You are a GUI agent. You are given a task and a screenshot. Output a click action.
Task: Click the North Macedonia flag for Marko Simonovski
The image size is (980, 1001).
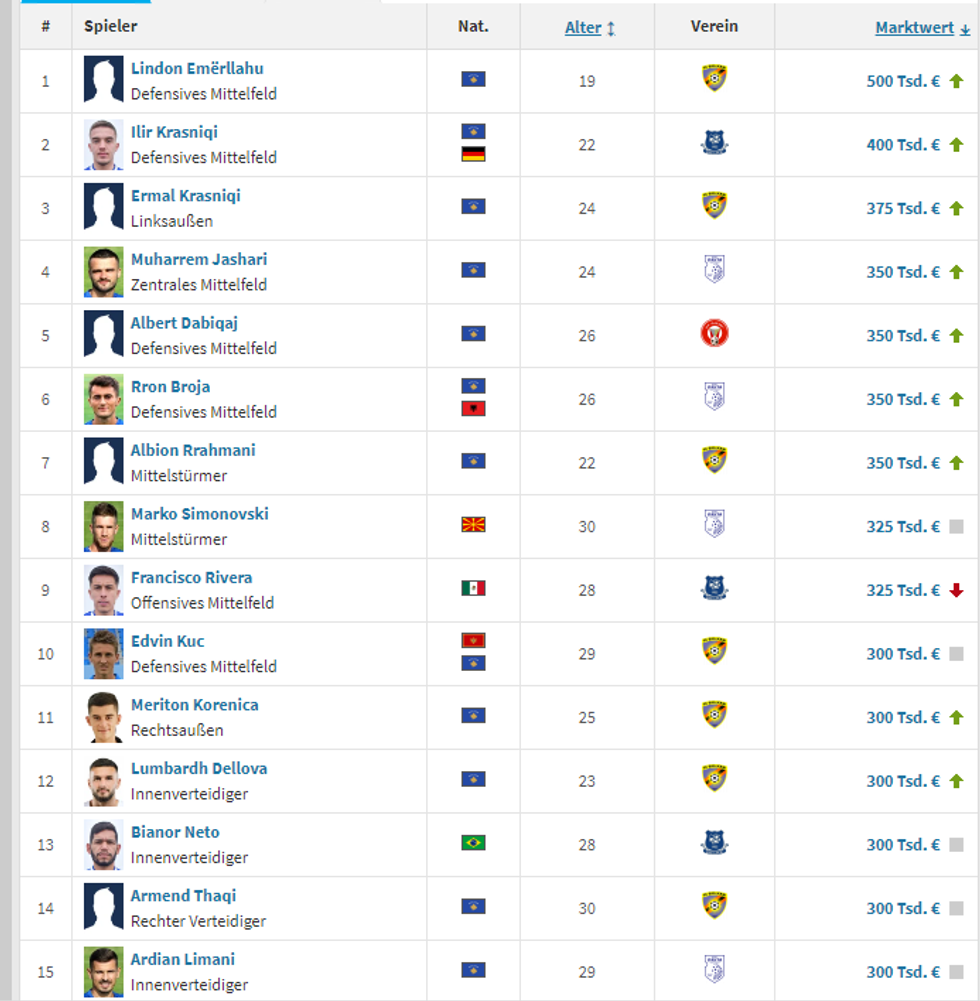pyautogui.click(x=471, y=526)
